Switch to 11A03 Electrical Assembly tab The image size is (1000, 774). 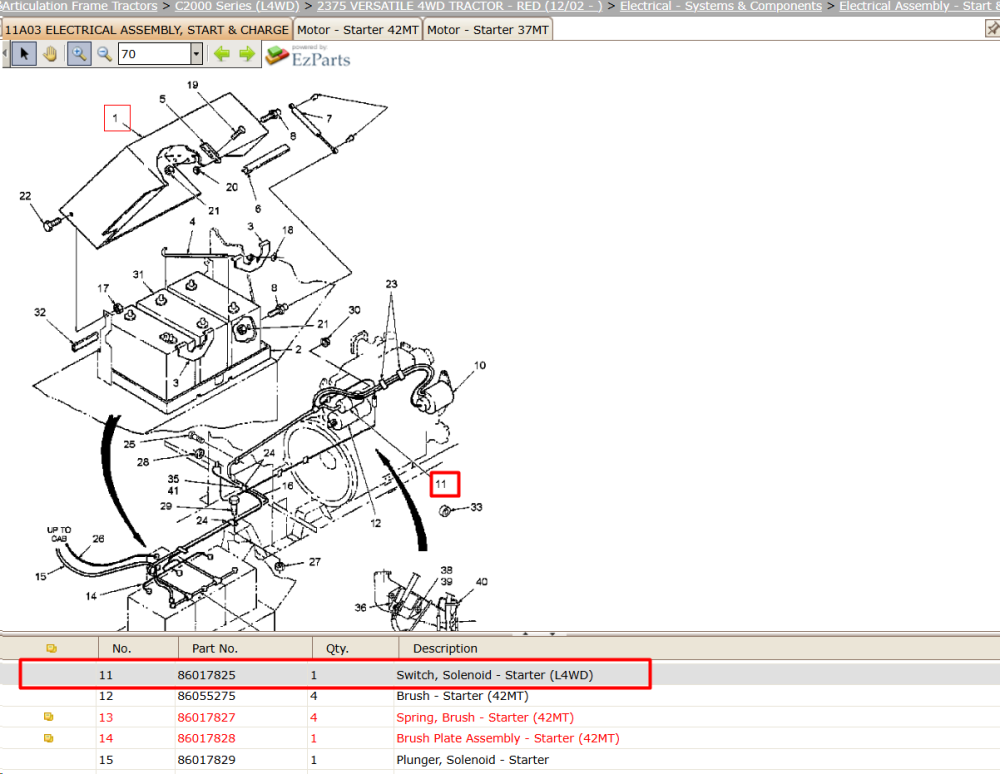147,30
